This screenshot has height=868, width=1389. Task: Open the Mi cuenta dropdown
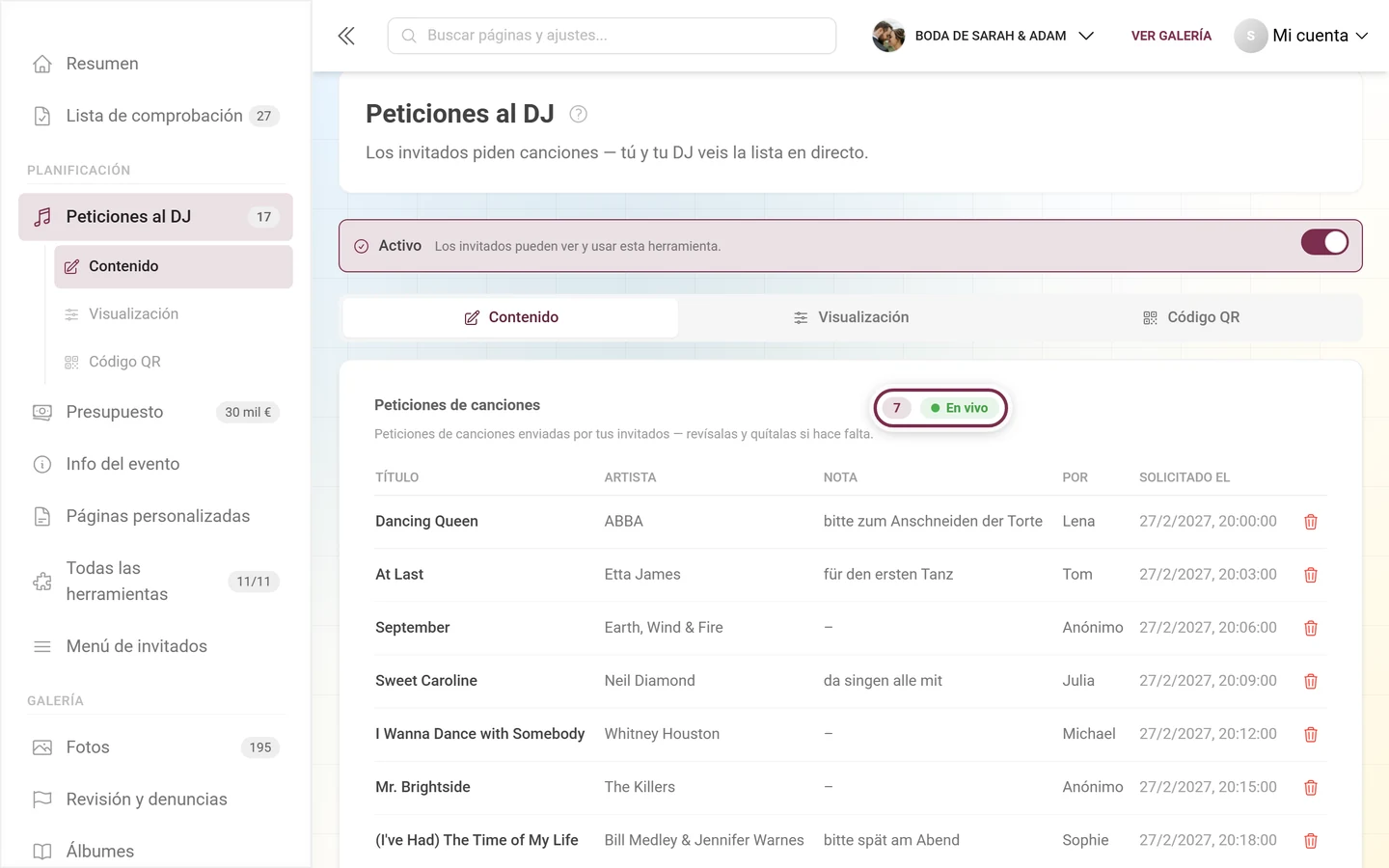coord(1301,36)
